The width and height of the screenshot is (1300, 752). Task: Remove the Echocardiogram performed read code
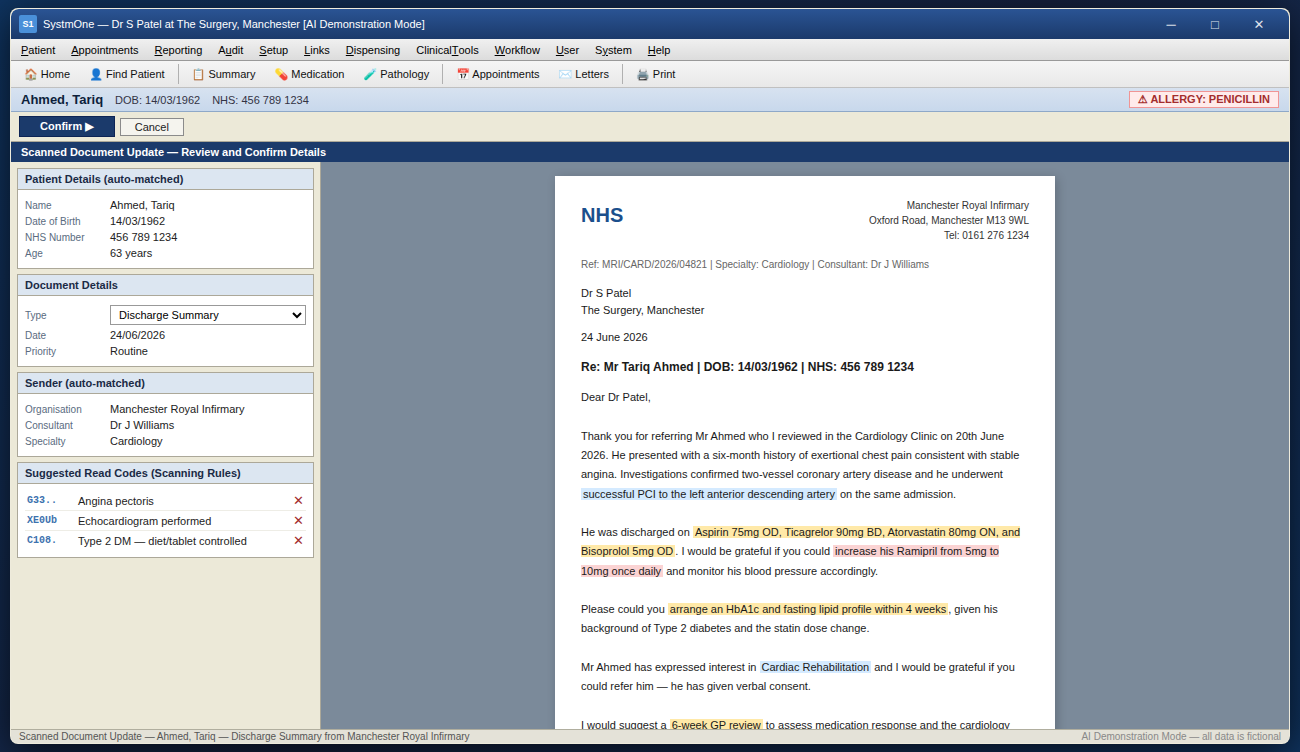tap(298, 521)
